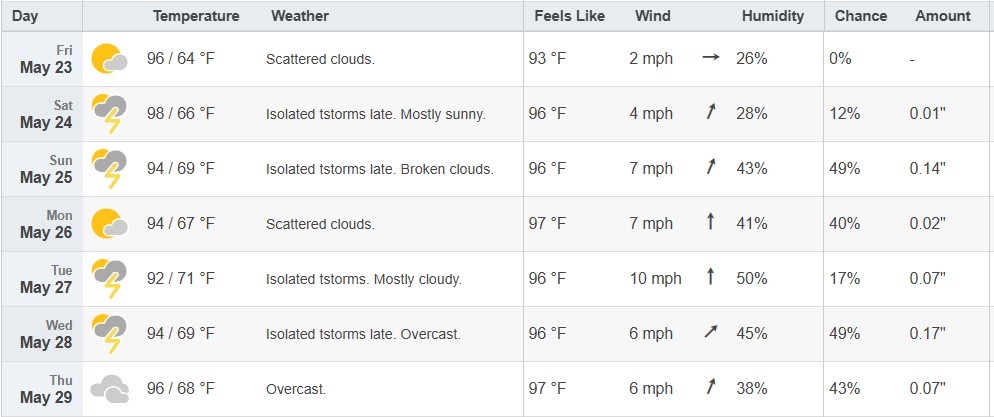Viewport: 994px width, 417px height.
Task: Click the 0.17" amount for May 28
Action: point(927,333)
